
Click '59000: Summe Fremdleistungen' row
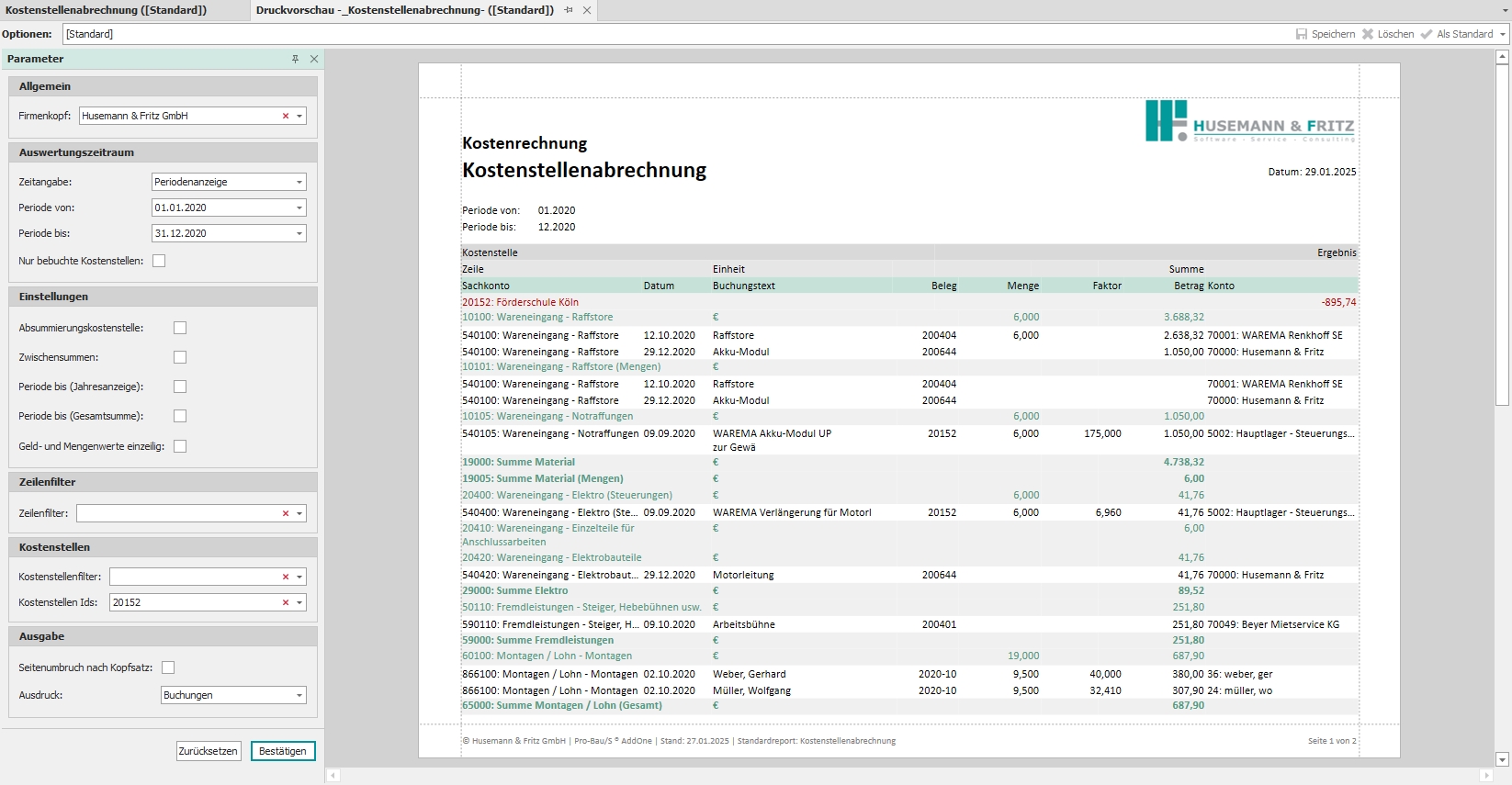(909, 640)
